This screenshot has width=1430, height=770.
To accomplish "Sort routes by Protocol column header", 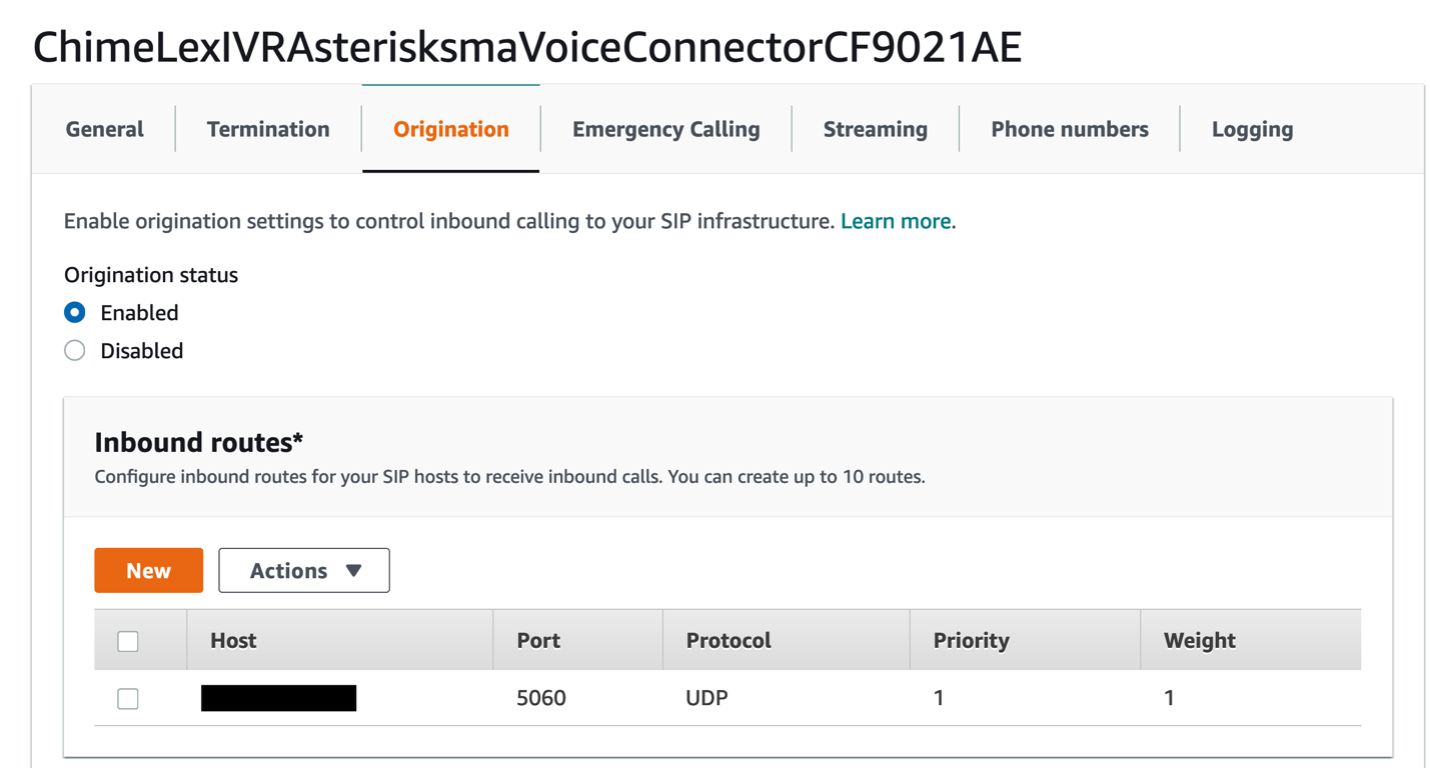I will point(728,641).
